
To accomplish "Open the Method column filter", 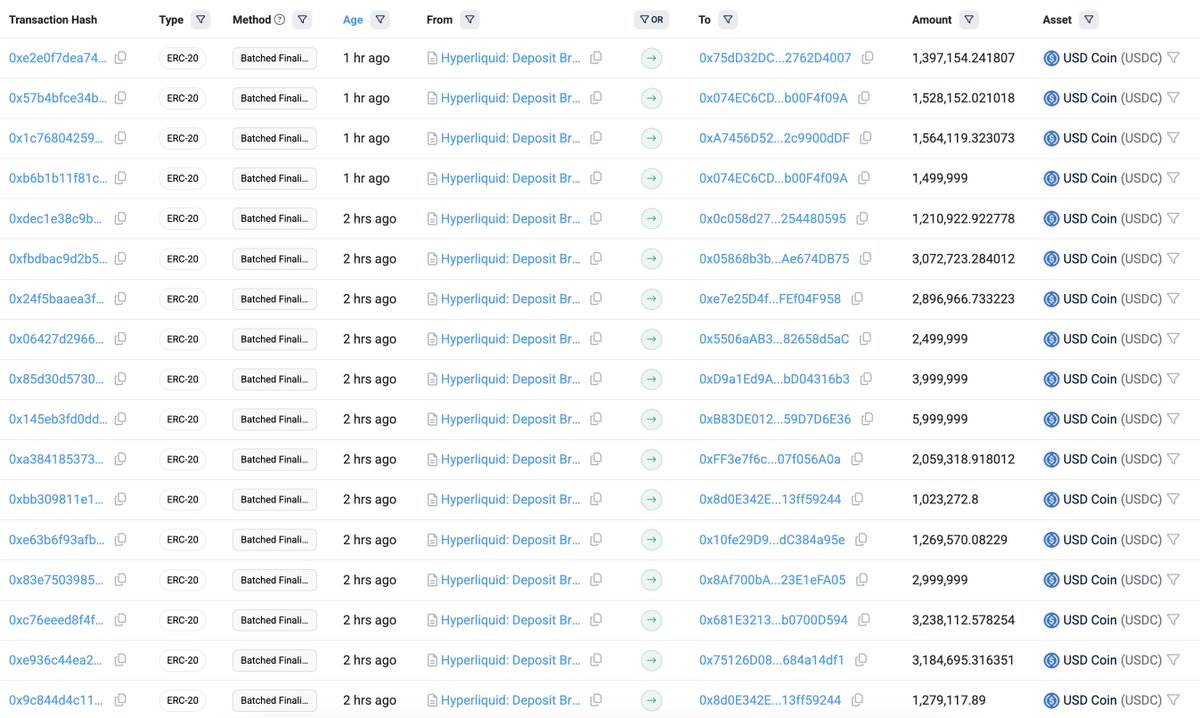I will click(x=302, y=19).
